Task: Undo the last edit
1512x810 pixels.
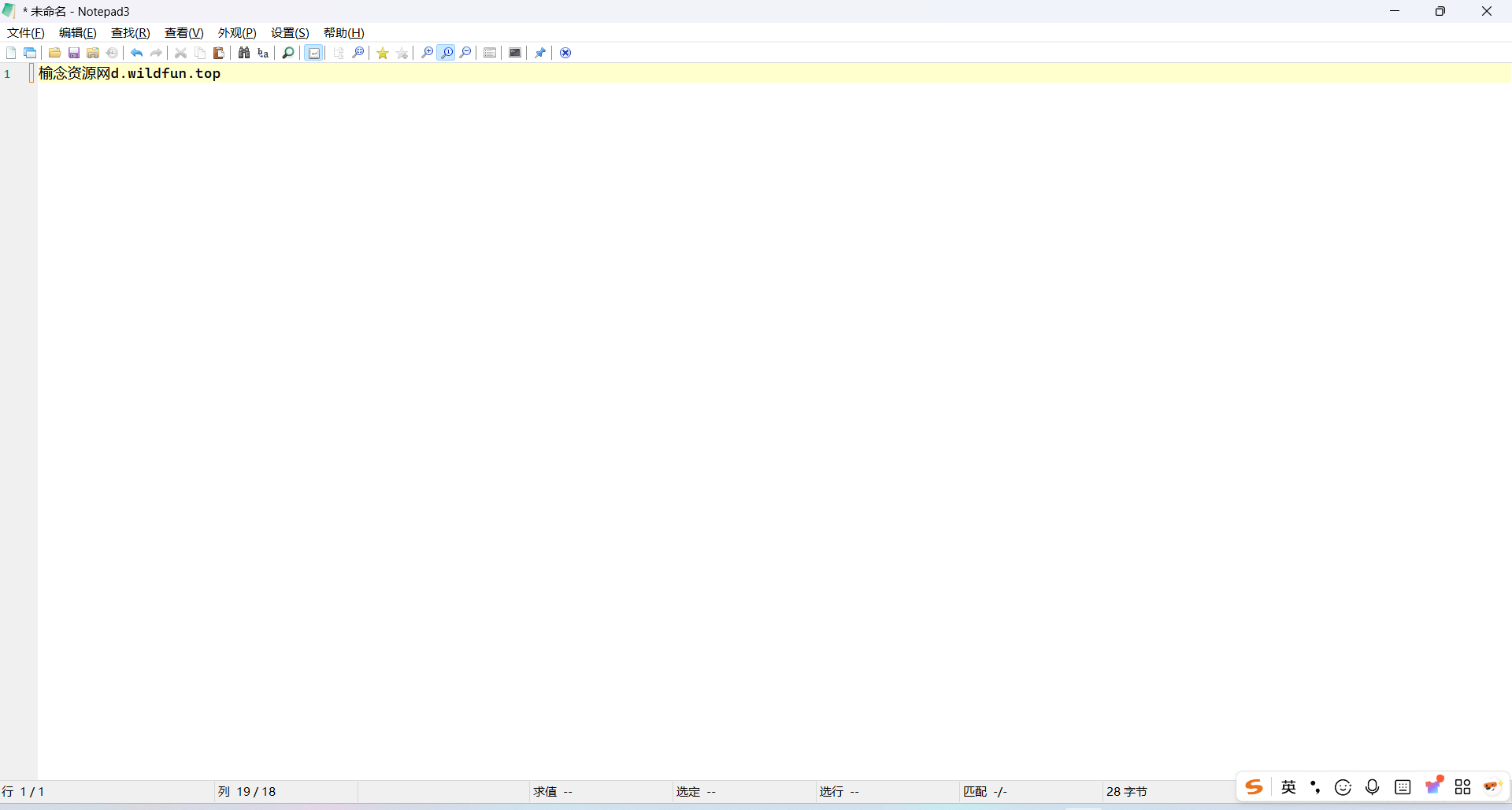Action: (x=137, y=53)
